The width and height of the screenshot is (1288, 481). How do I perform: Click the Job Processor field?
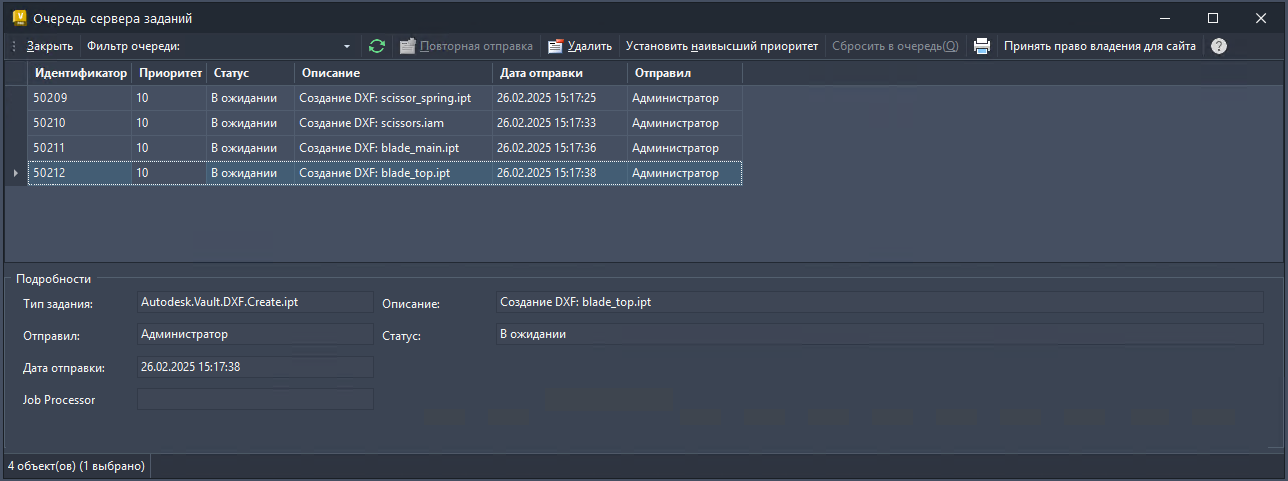point(254,399)
